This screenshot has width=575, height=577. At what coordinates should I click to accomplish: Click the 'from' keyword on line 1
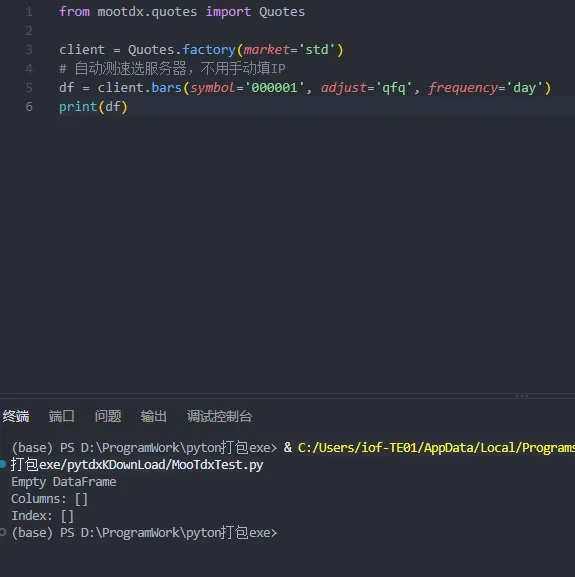point(74,12)
